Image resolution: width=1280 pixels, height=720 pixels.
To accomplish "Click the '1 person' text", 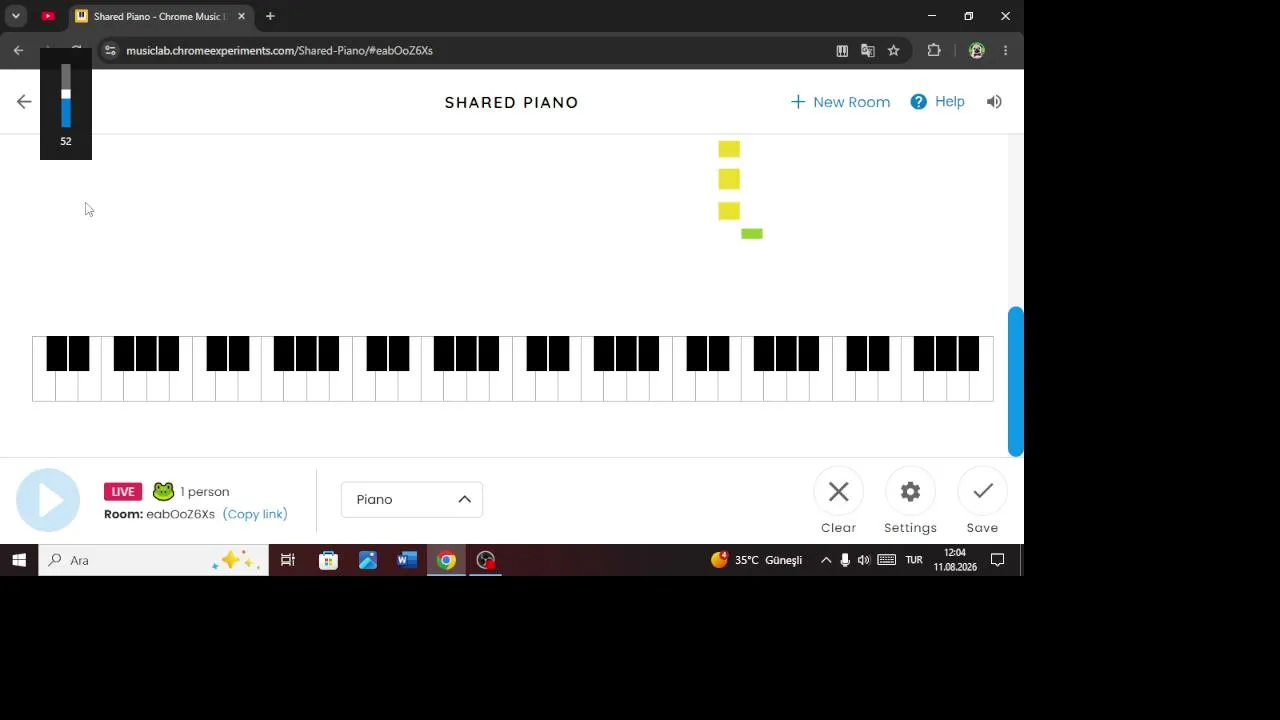I will 205,492.
